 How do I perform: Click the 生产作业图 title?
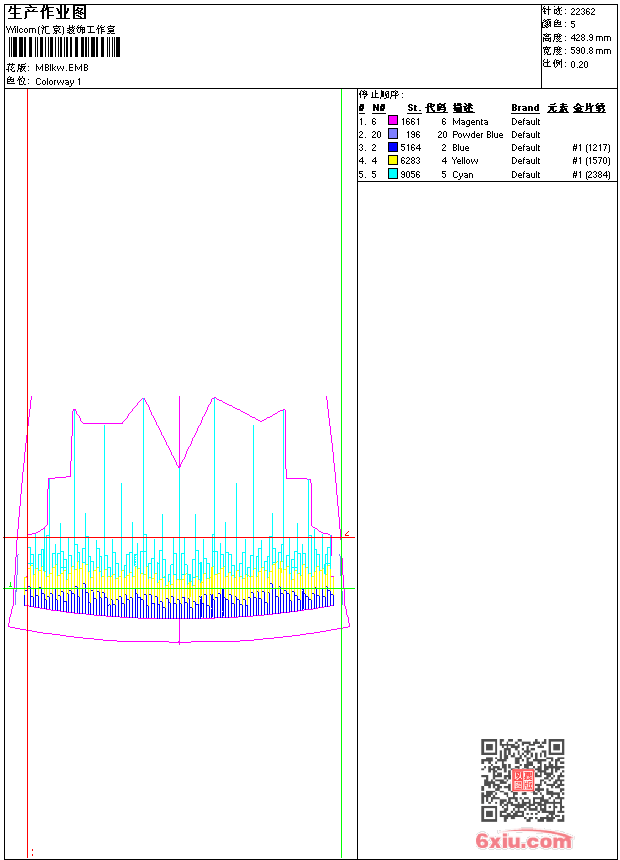47,12
